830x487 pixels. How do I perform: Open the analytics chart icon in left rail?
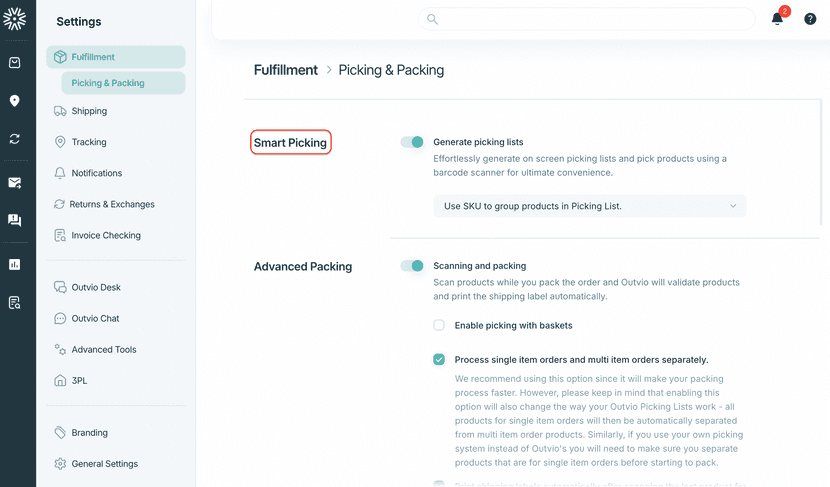coord(14,265)
